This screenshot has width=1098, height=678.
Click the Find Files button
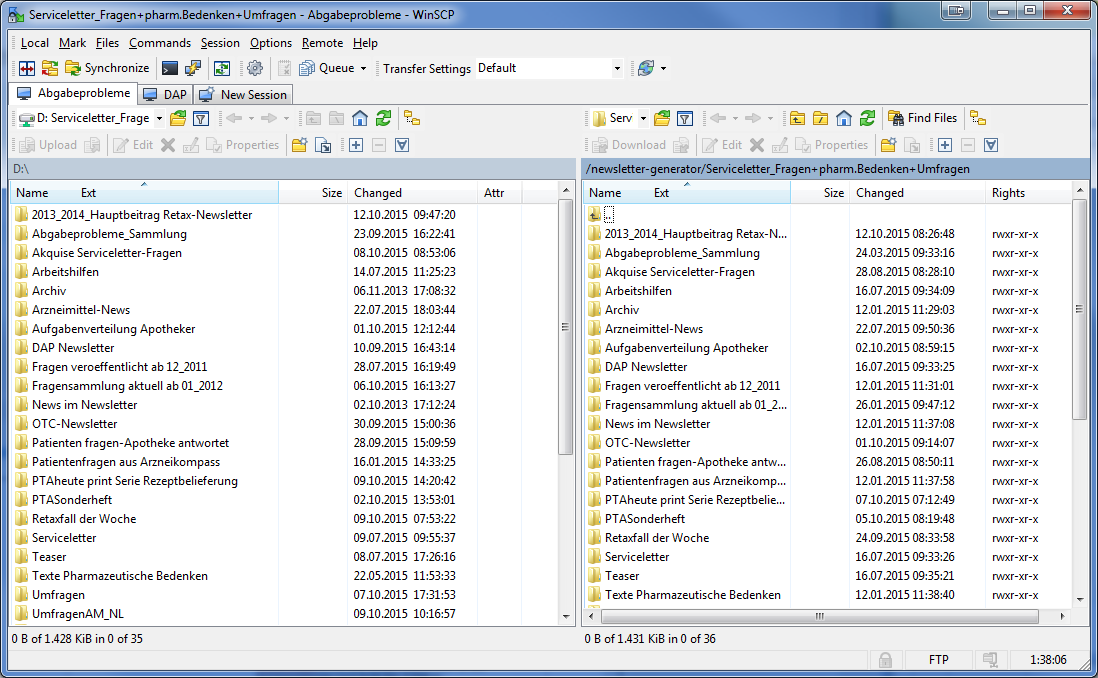(922, 118)
